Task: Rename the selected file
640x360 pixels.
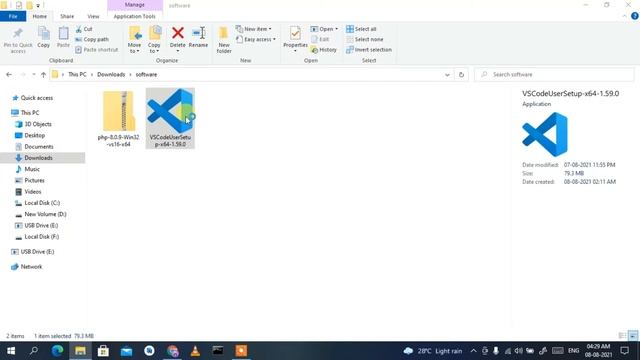Action: (x=198, y=38)
